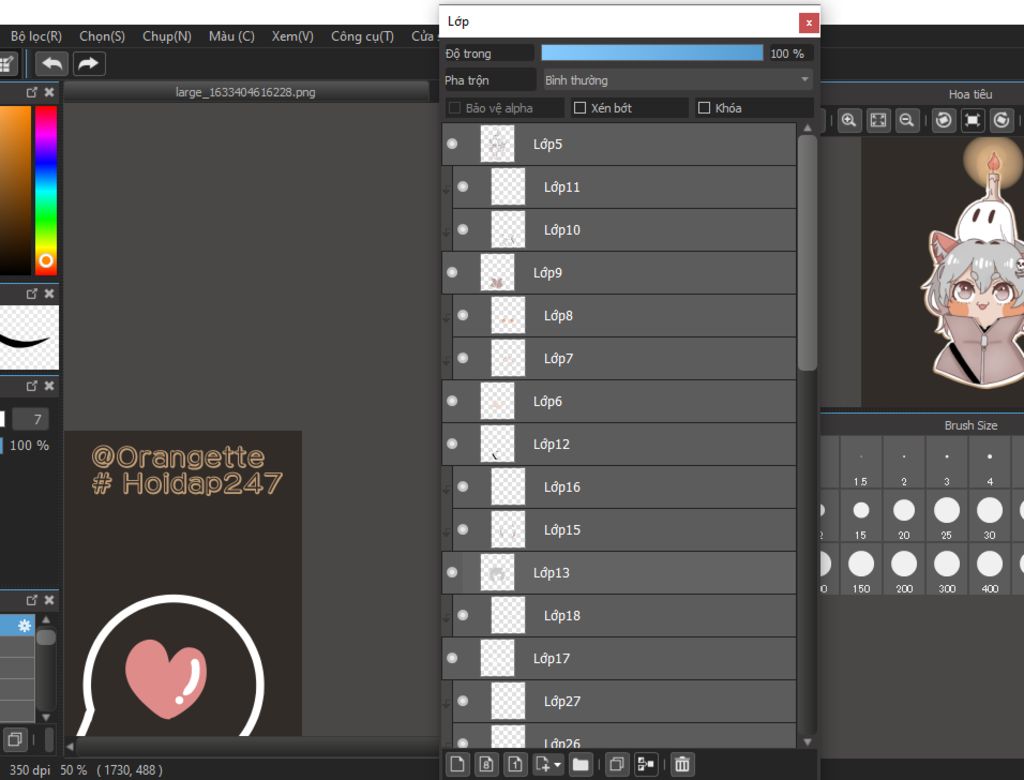The width and height of the screenshot is (1024, 780).
Task: Hide the Lớp11 layer
Action: (x=463, y=187)
